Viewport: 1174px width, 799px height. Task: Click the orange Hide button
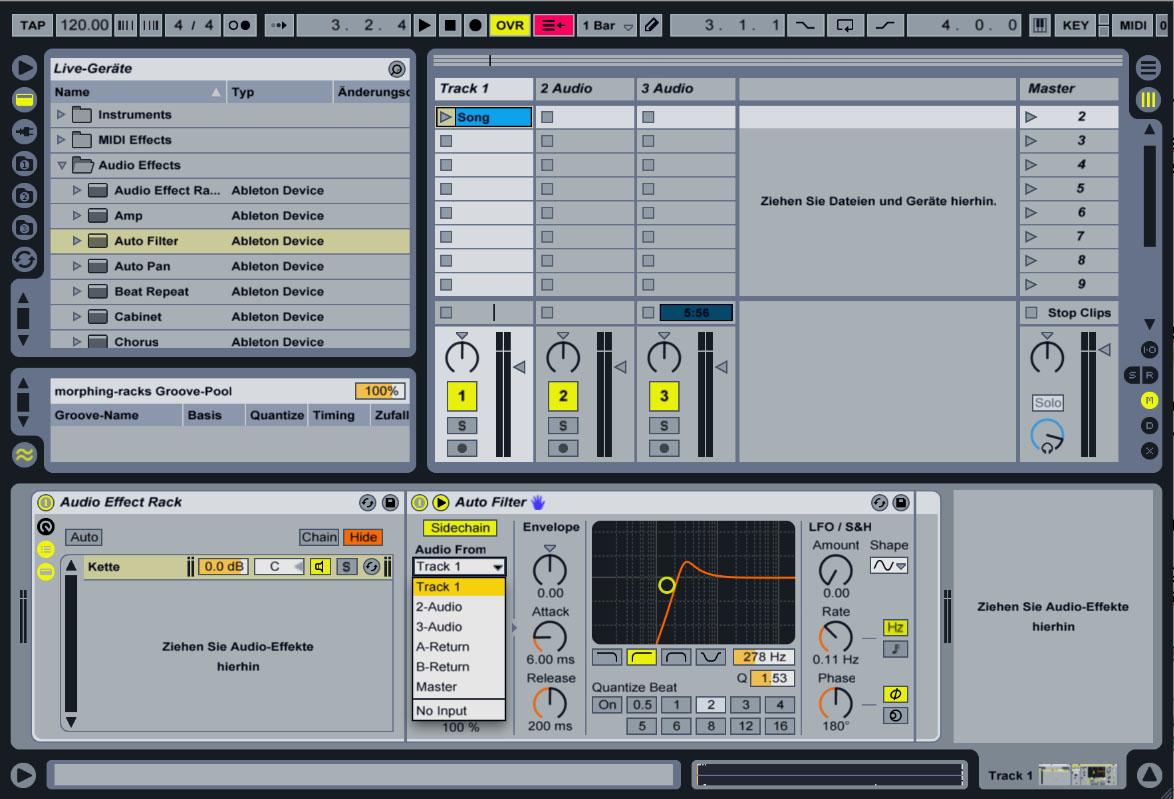click(x=363, y=537)
